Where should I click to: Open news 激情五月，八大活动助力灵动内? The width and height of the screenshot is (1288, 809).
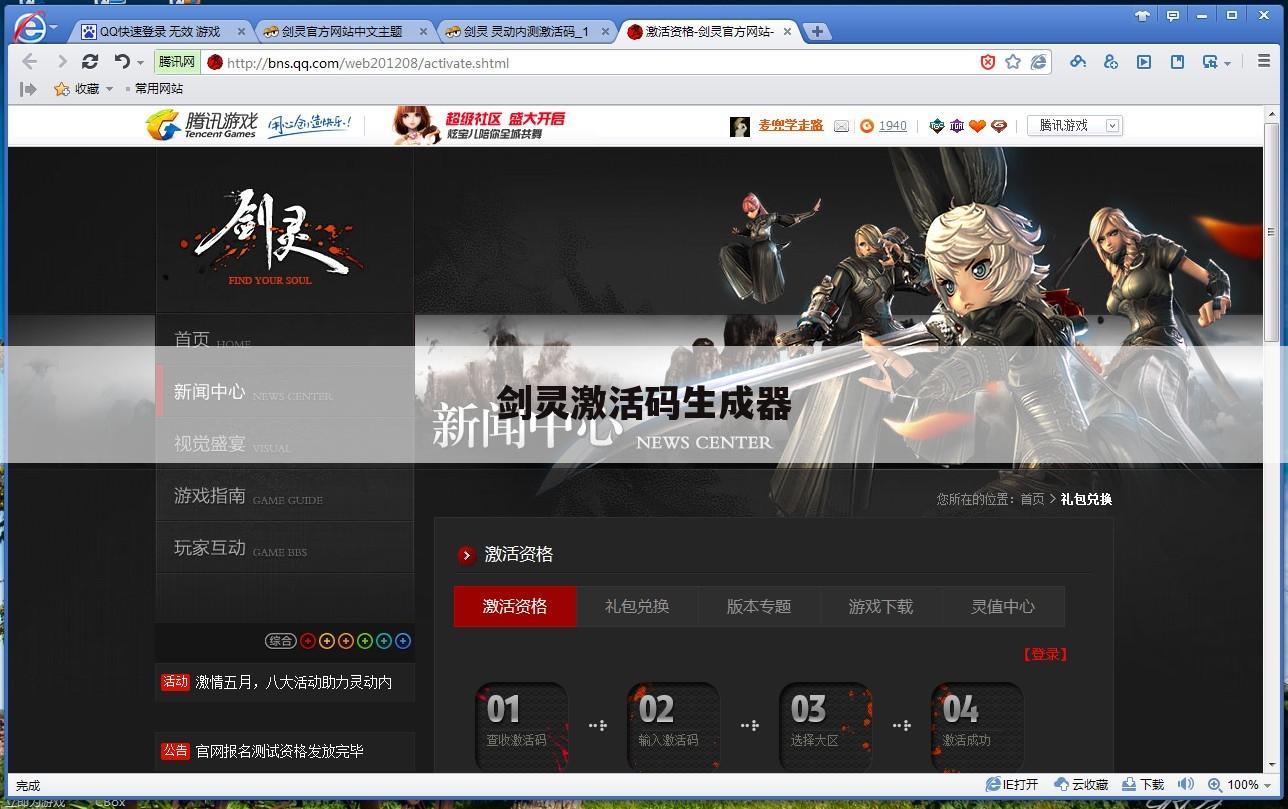tap(293, 682)
